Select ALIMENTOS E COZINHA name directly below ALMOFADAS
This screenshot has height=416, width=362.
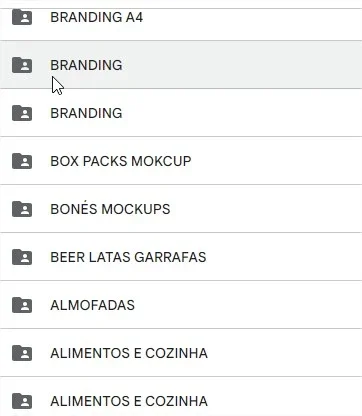[129, 353]
